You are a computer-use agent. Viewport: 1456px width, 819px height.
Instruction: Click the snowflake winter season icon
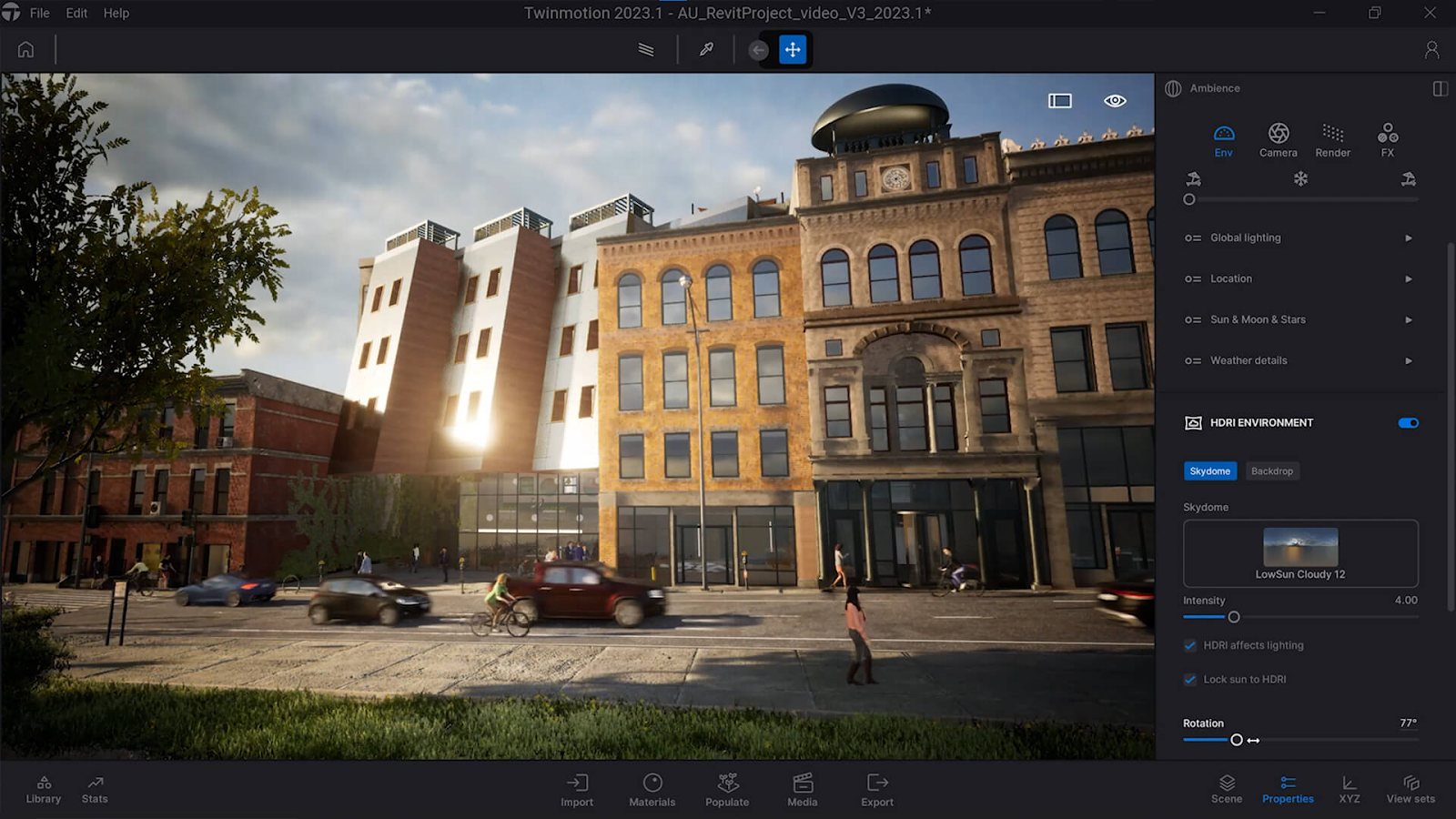click(1300, 178)
